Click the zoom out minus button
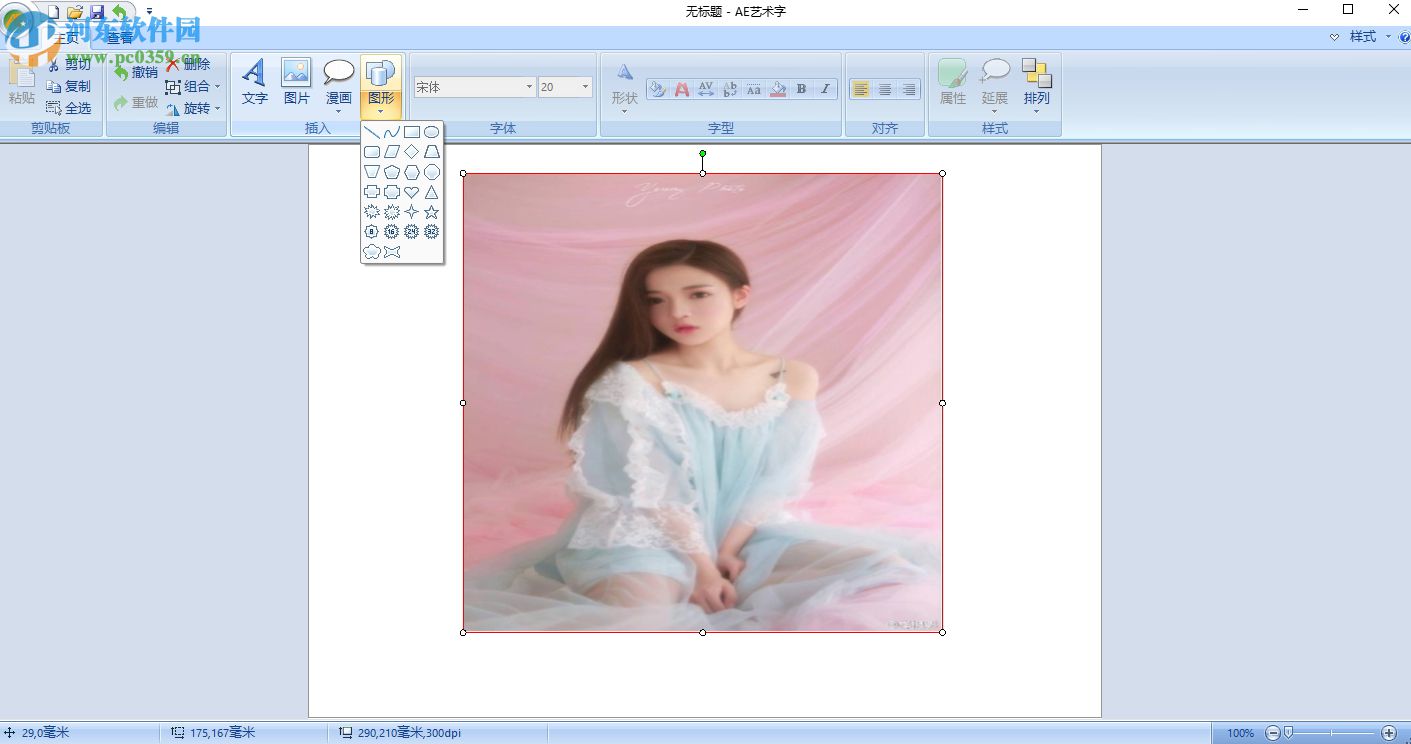1411x744 pixels. pyautogui.click(x=1273, y=733)
